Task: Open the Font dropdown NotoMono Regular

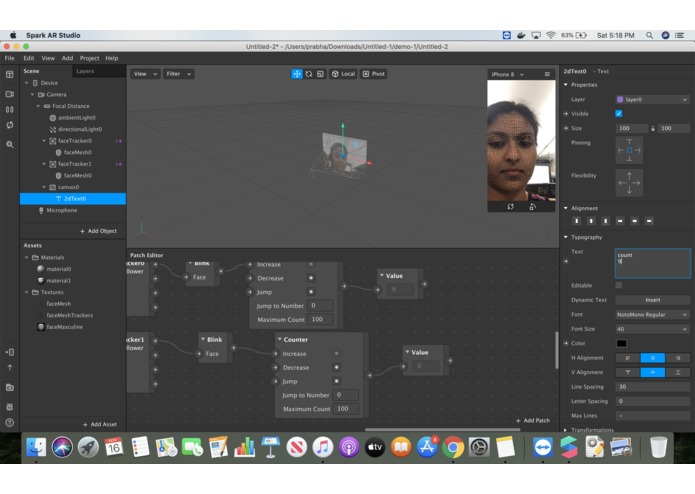Action: click(x=652, y=315)
